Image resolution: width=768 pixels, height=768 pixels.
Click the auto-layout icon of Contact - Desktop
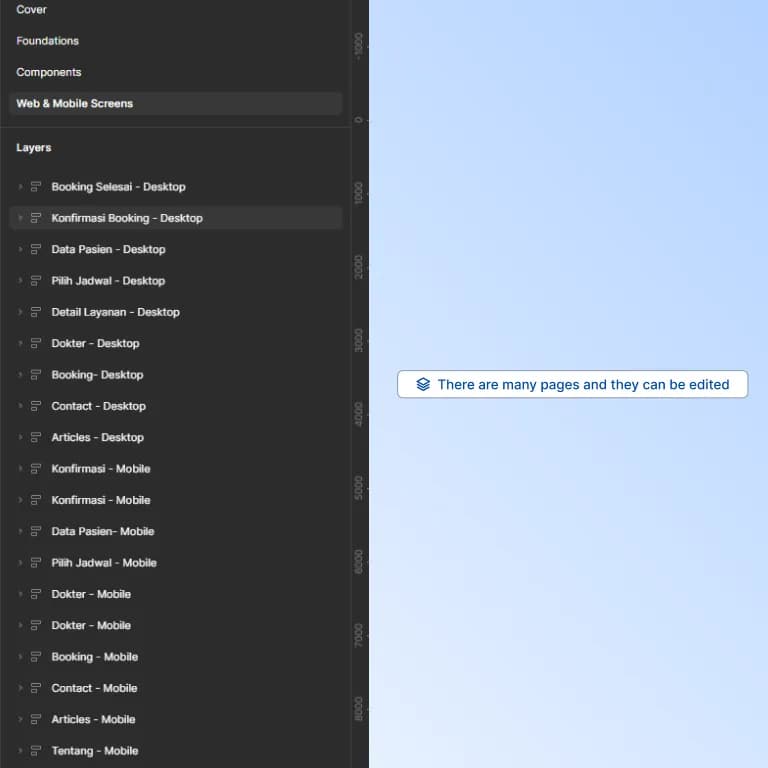pos(36,406)
